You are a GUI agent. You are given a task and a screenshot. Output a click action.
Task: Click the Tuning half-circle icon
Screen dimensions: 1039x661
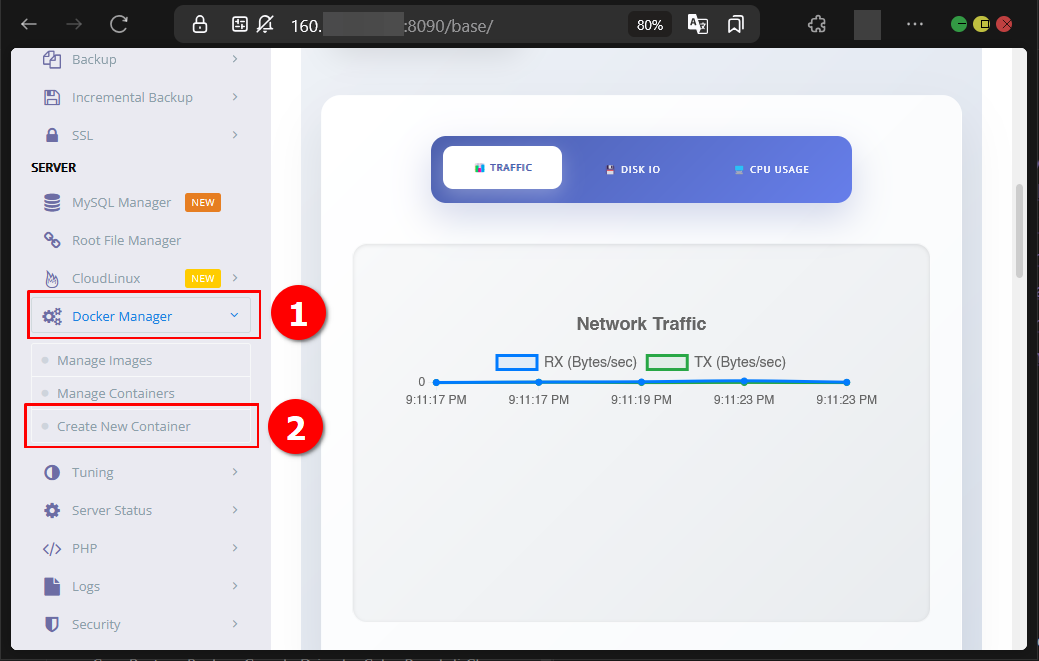pyautogui.click(x=52, y=472)
